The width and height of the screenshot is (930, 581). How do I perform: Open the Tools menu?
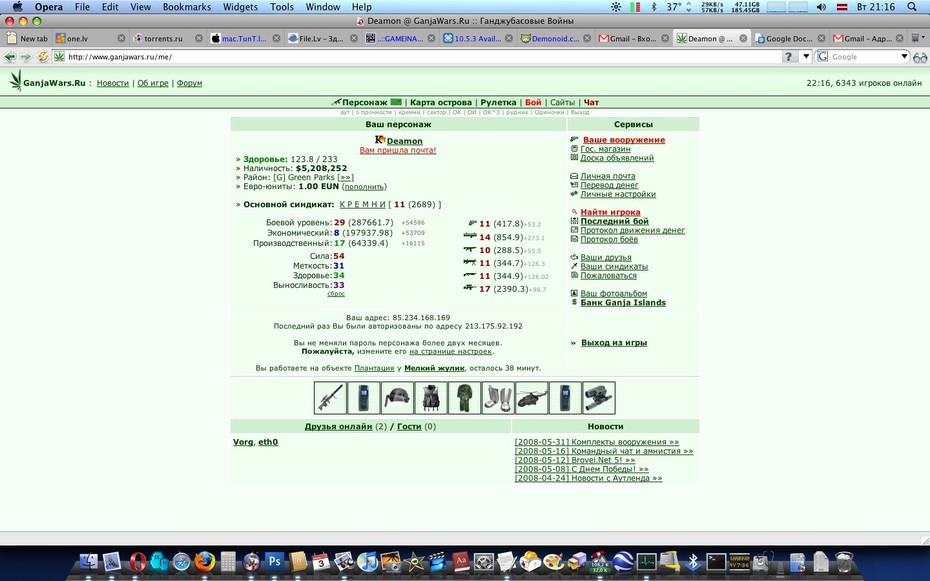(x=282, y=7)
